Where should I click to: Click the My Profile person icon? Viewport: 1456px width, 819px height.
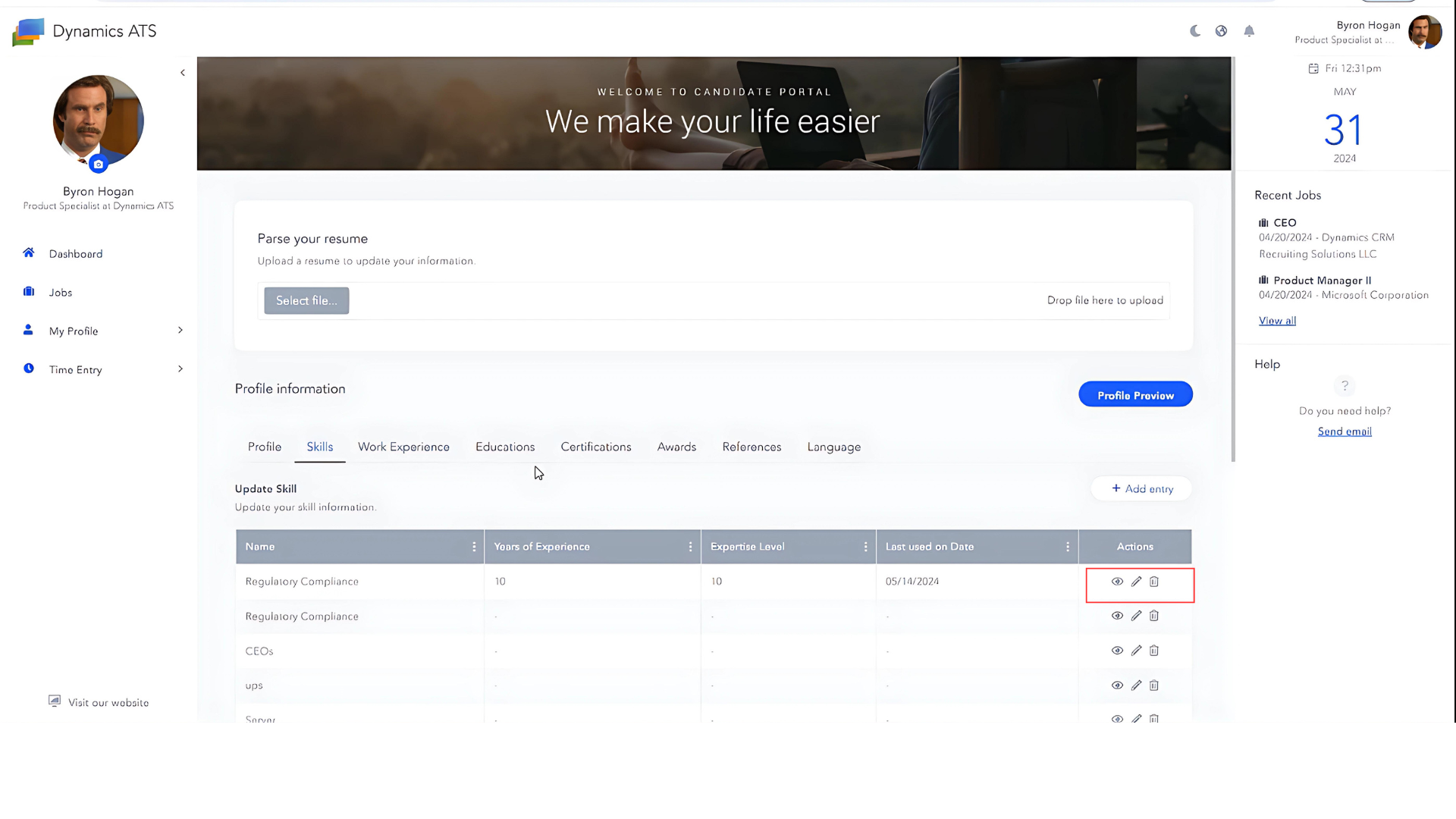coord(28,330)
